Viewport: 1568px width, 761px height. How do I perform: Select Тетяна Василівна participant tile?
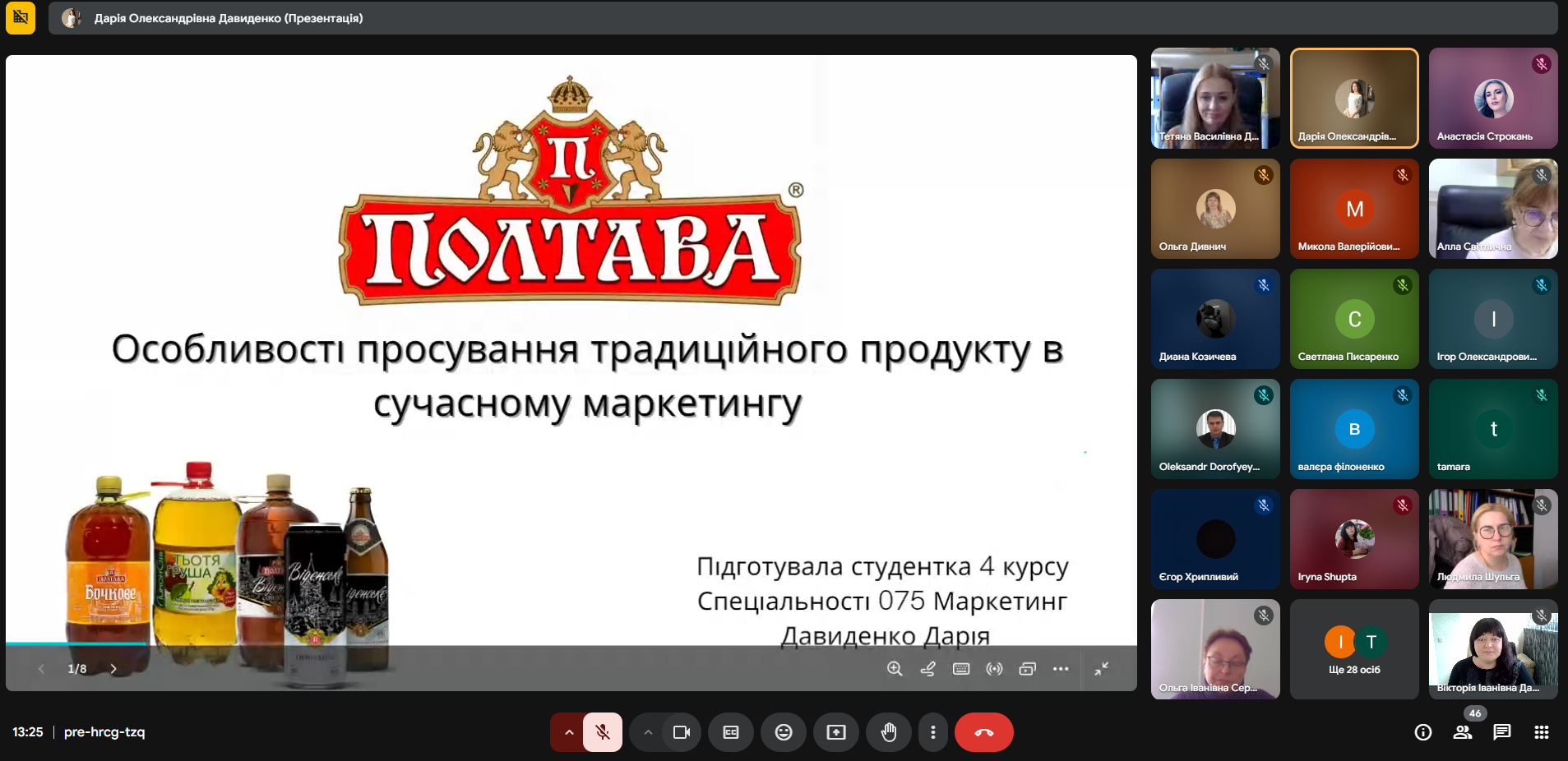1215,98
